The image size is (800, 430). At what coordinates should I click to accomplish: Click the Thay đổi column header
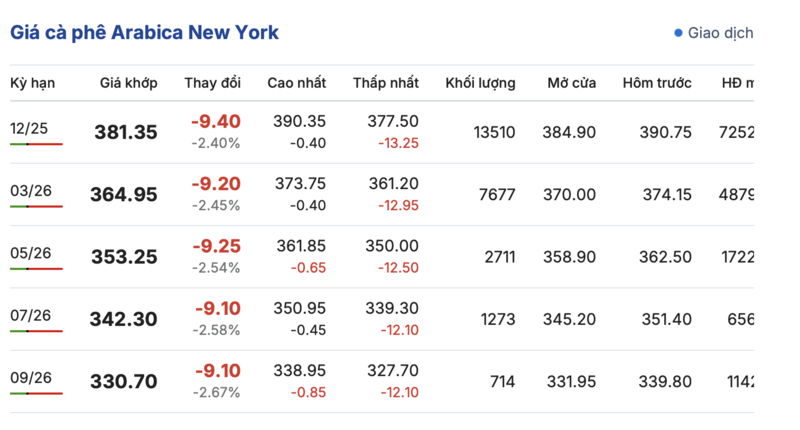pos(212,82)
